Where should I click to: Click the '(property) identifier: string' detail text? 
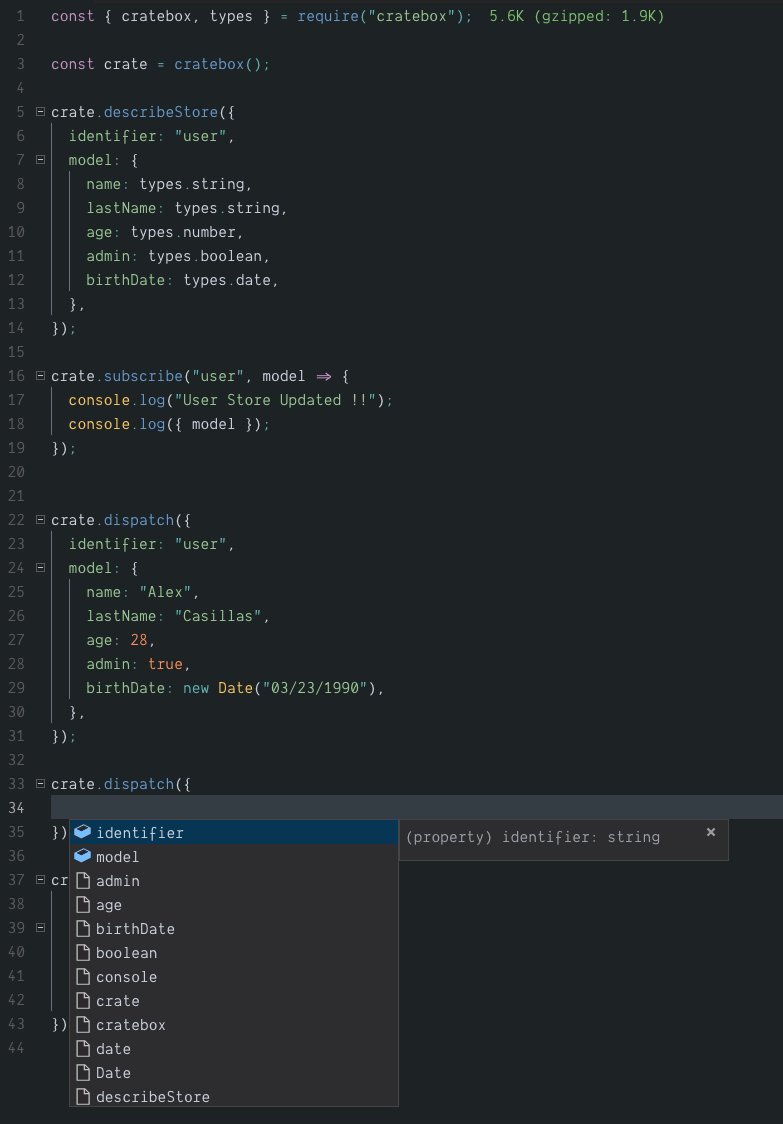[533, 837]
